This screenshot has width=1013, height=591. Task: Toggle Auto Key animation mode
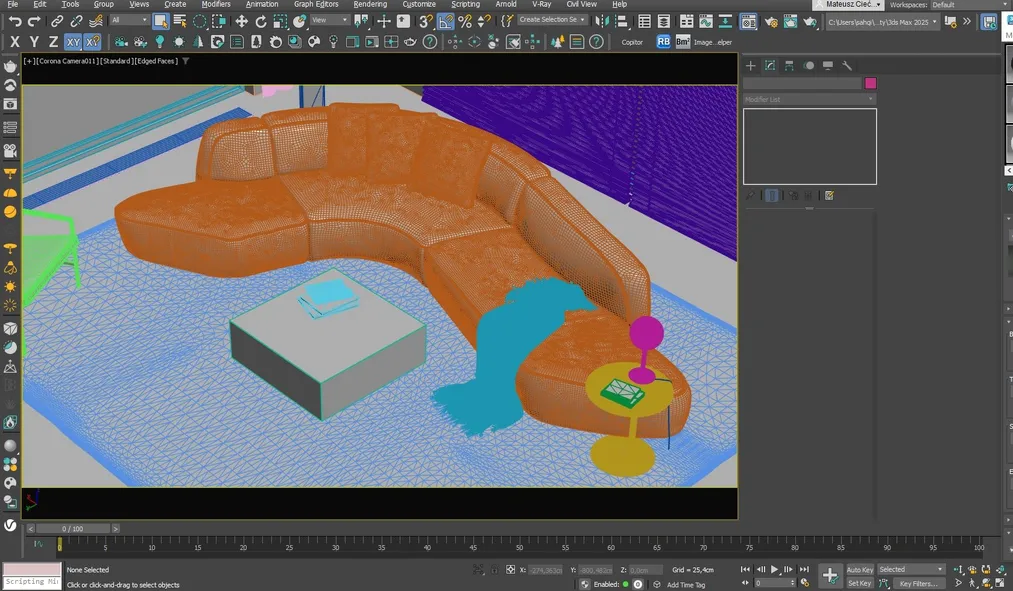tap(858, 569)
